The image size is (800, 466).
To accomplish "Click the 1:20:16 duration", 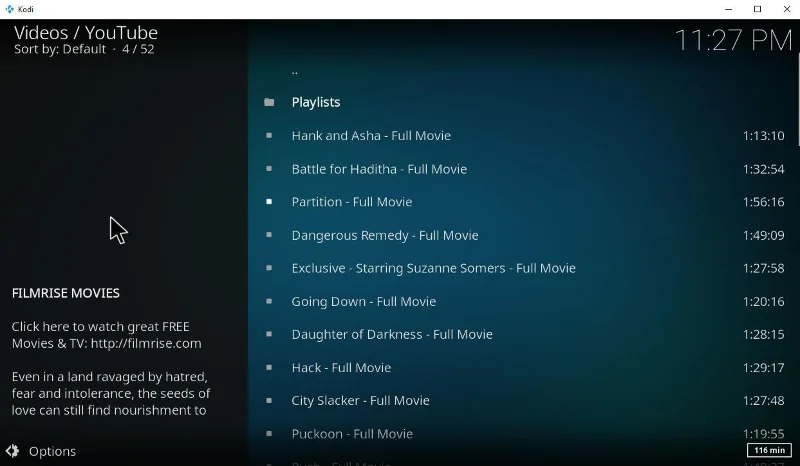I will [763, 301].
